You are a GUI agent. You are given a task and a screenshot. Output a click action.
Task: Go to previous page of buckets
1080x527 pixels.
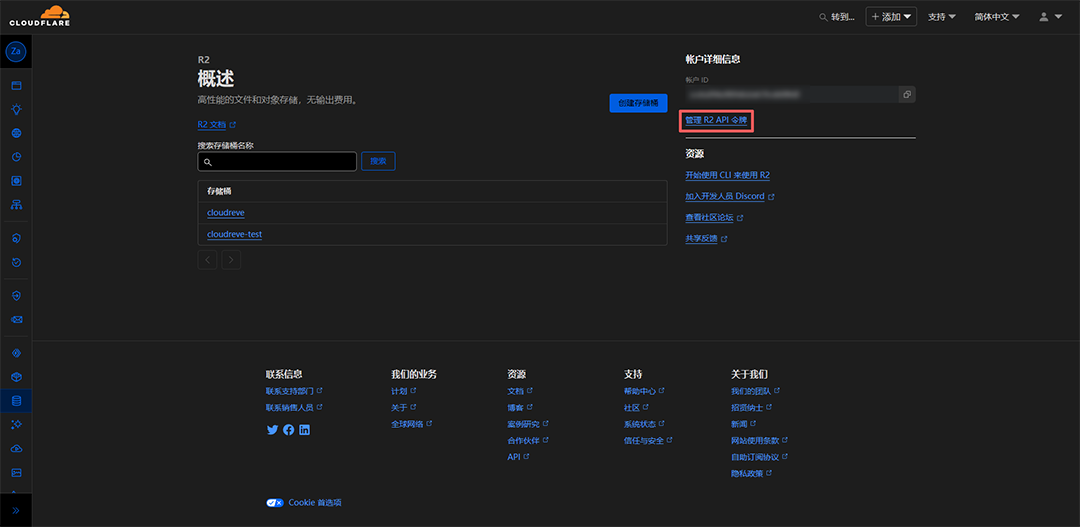207,260
